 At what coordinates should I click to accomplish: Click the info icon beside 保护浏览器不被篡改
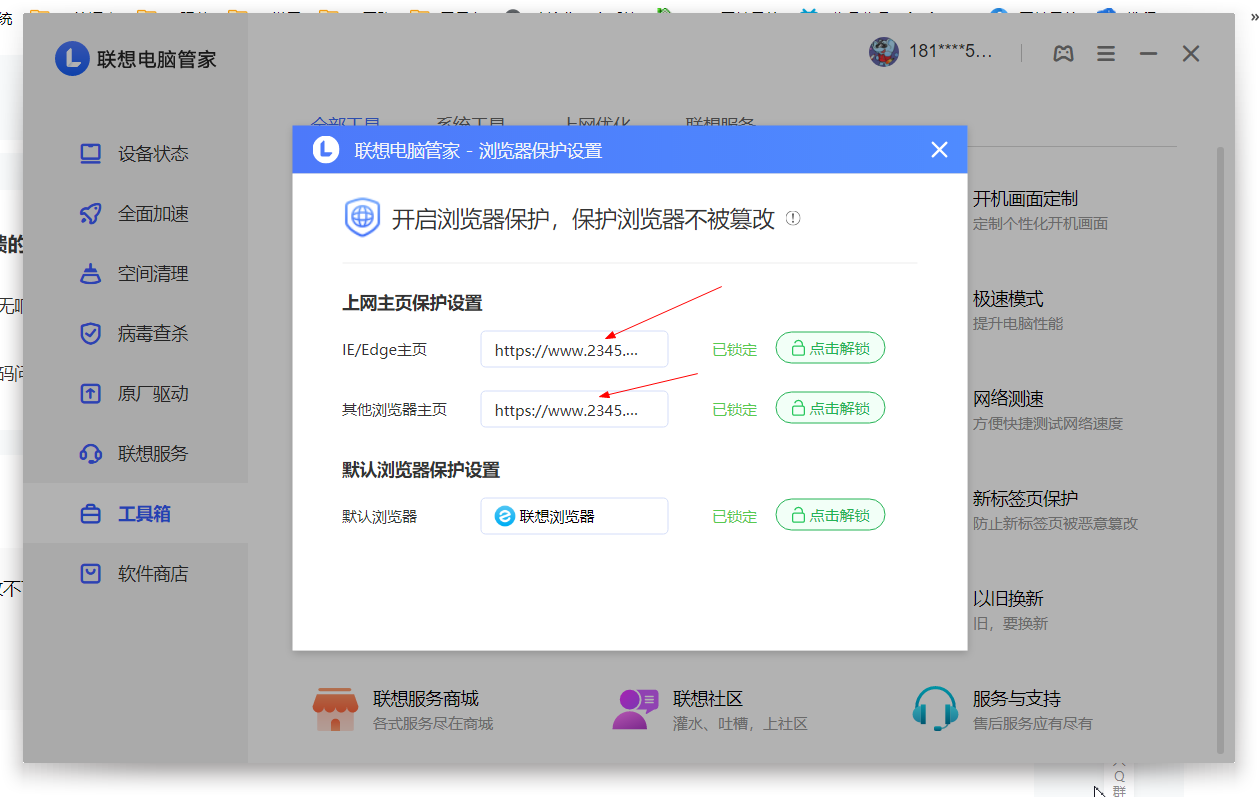click(793, 218)
